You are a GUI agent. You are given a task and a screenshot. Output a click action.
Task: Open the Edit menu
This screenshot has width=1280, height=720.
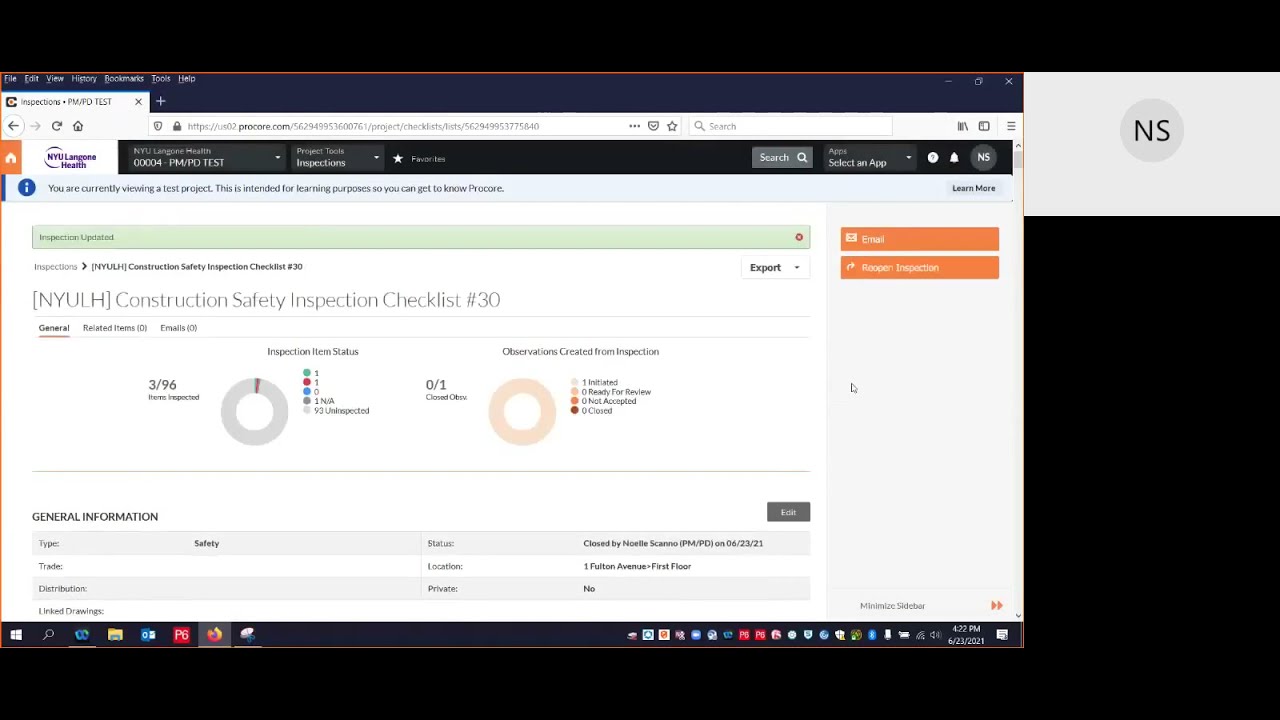click(x=32, y=78)
